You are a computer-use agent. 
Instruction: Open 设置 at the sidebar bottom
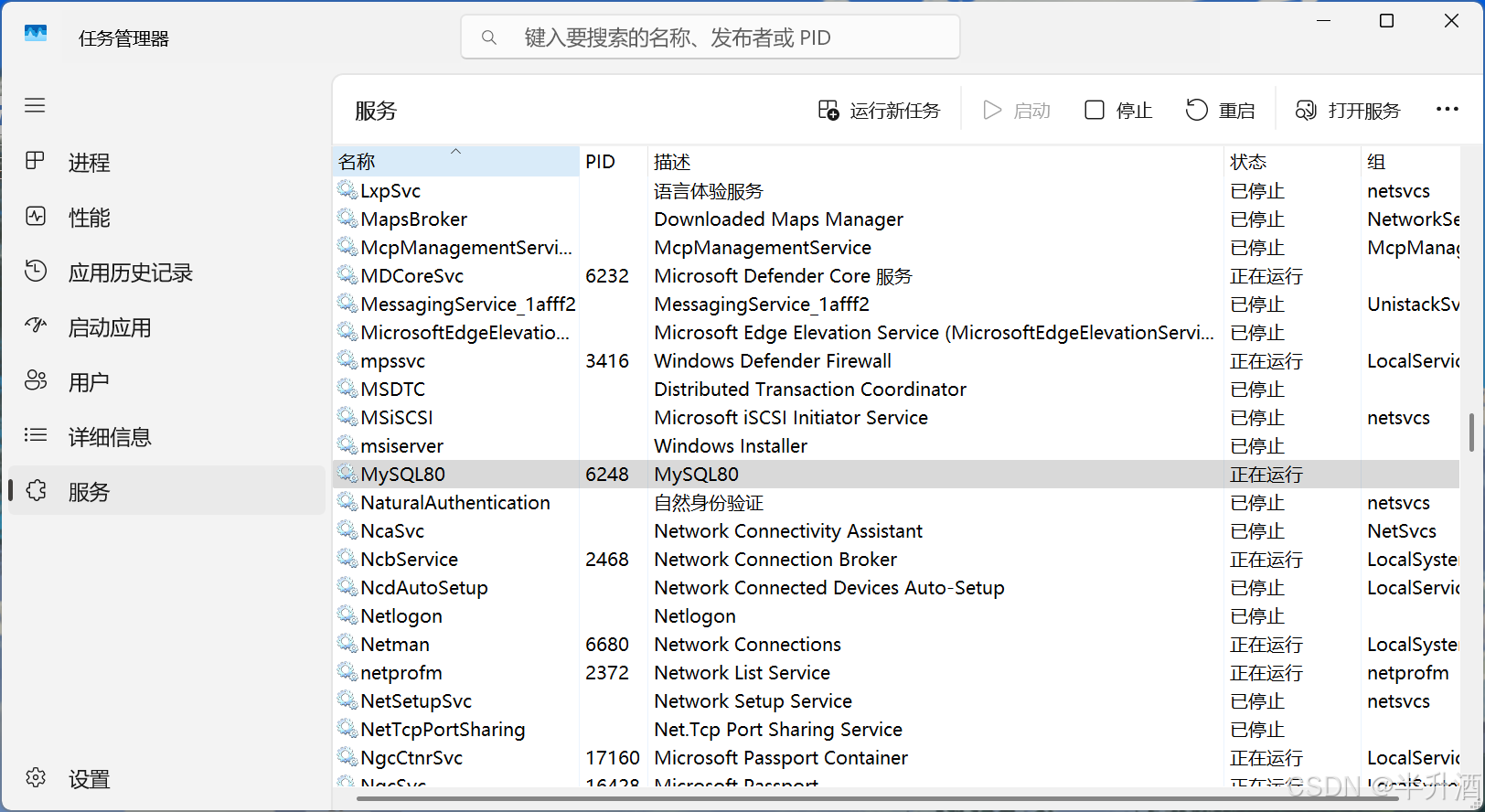coord(166,779)
